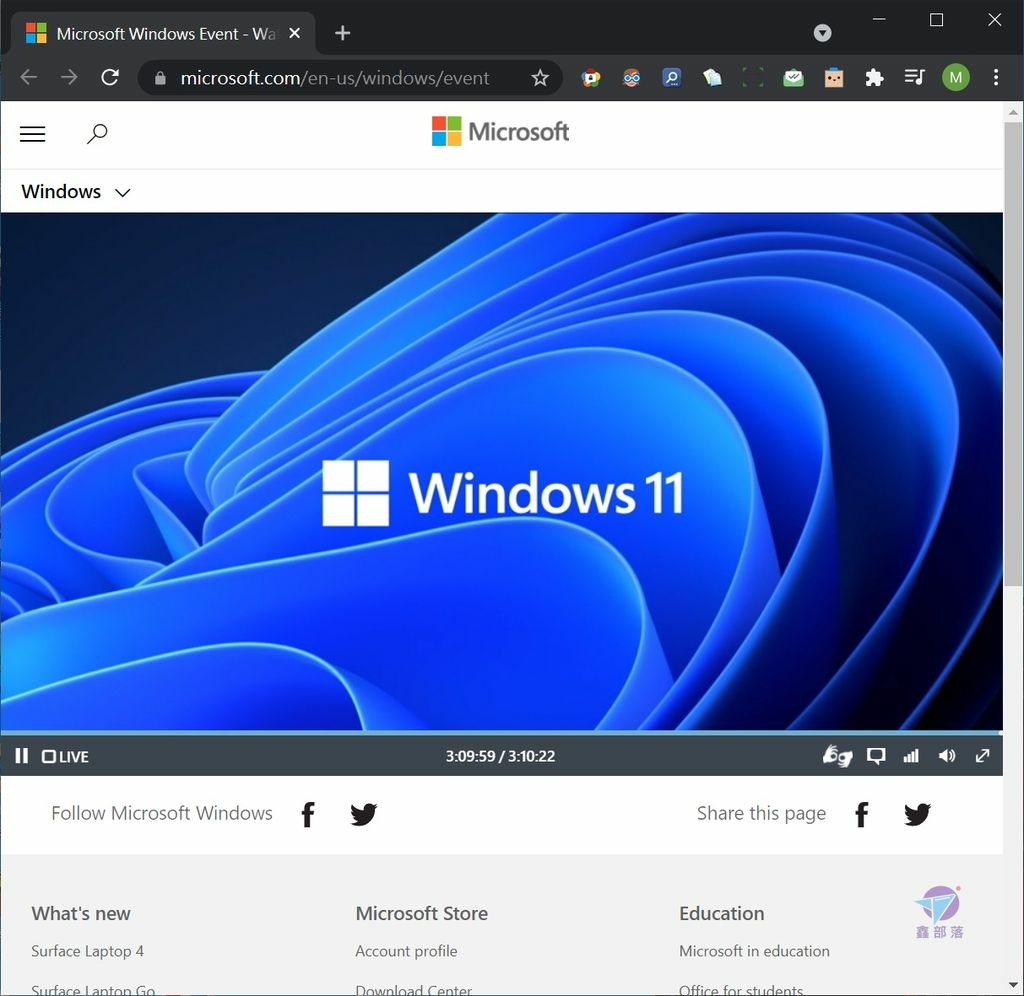Jump to LIVE in the video player
This screenshot has height=996, width=1024.
pos(65,756)
